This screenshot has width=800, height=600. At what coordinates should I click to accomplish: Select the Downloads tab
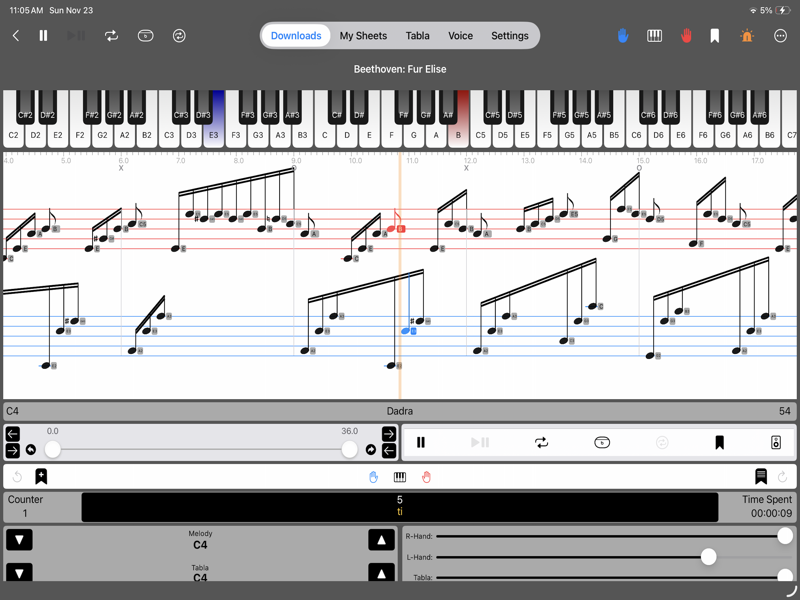[298, 35]
